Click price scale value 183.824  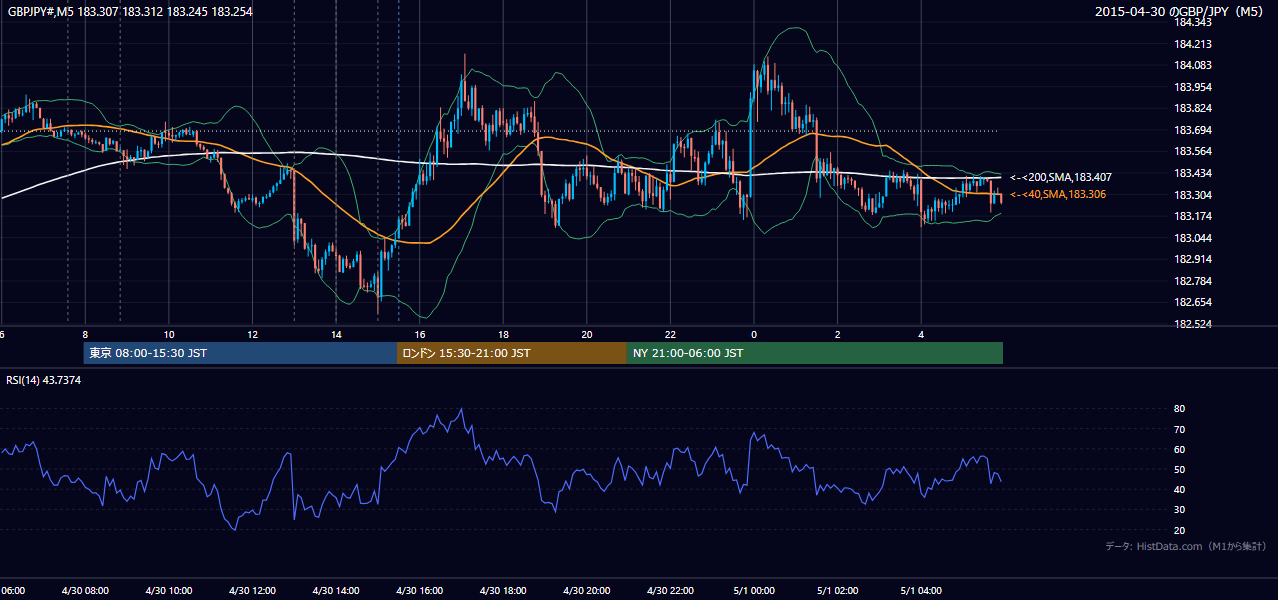(1192, 108)
